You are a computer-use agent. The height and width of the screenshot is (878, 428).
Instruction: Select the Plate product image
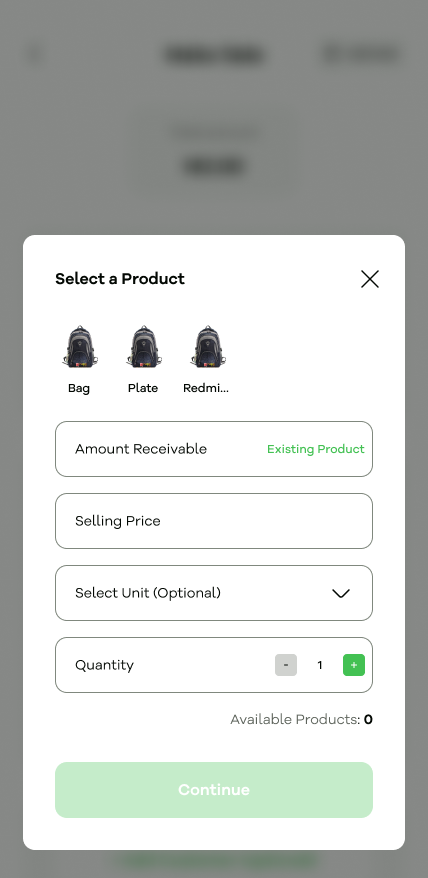(x=143, y=347)
